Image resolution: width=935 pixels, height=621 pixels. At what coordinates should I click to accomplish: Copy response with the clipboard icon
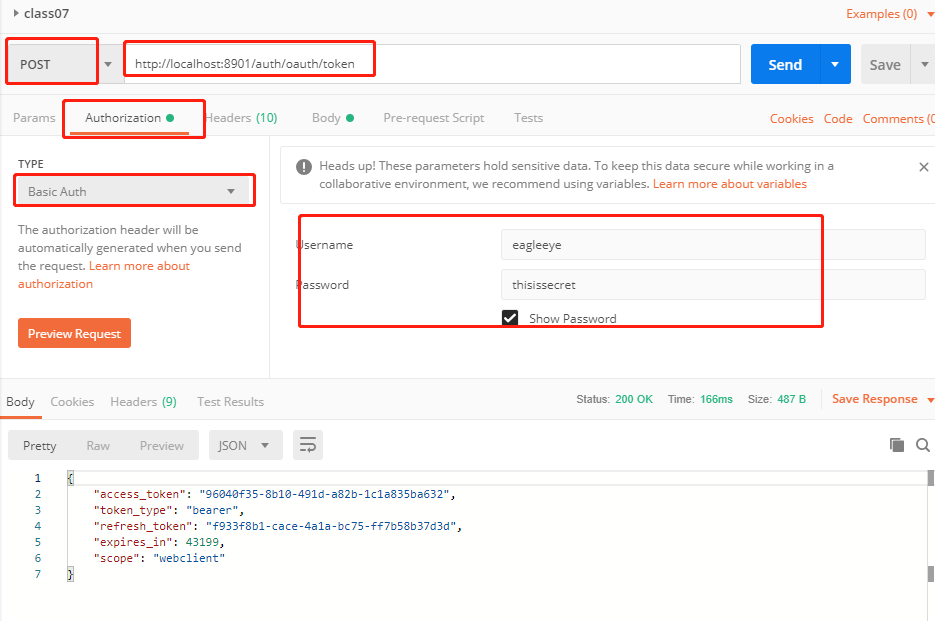click(x=897, y=445)
